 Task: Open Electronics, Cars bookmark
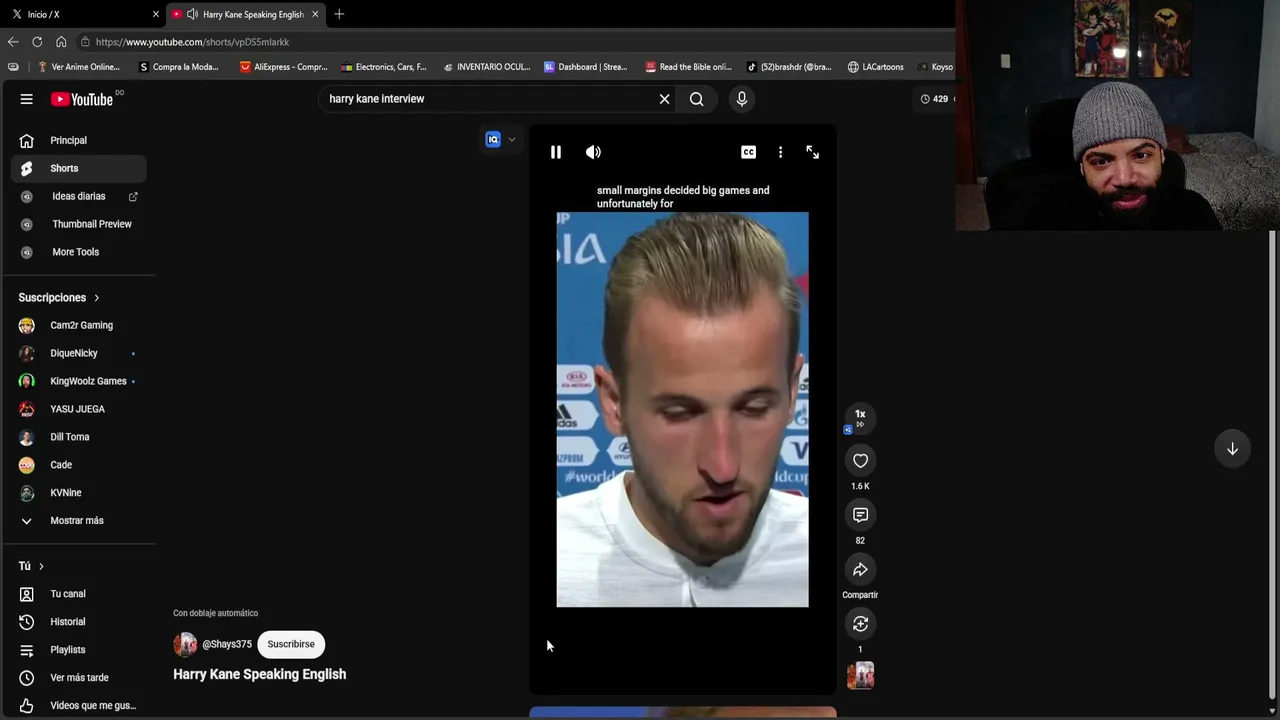[383, 67]
